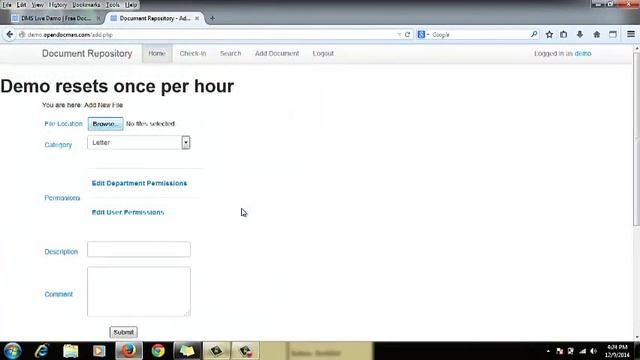Viewport: 640px width, 360px height.
Task: Open Google Chrome from the taskbar
Action: 158,351
